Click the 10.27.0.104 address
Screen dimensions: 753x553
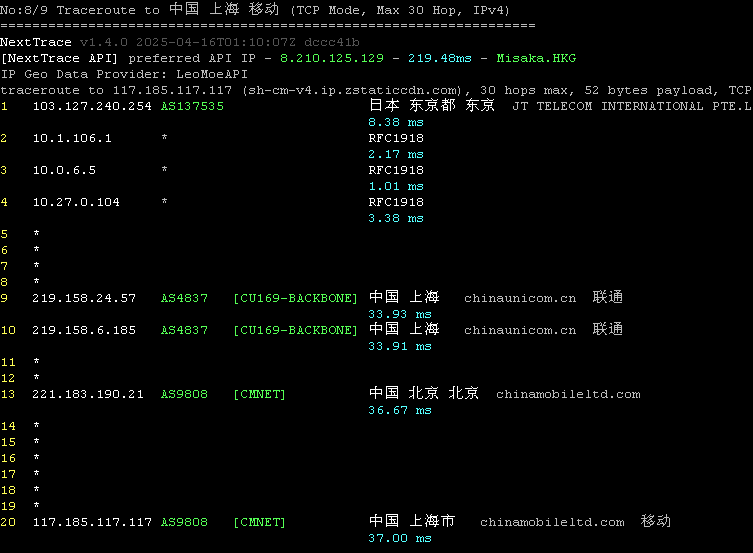76,202
